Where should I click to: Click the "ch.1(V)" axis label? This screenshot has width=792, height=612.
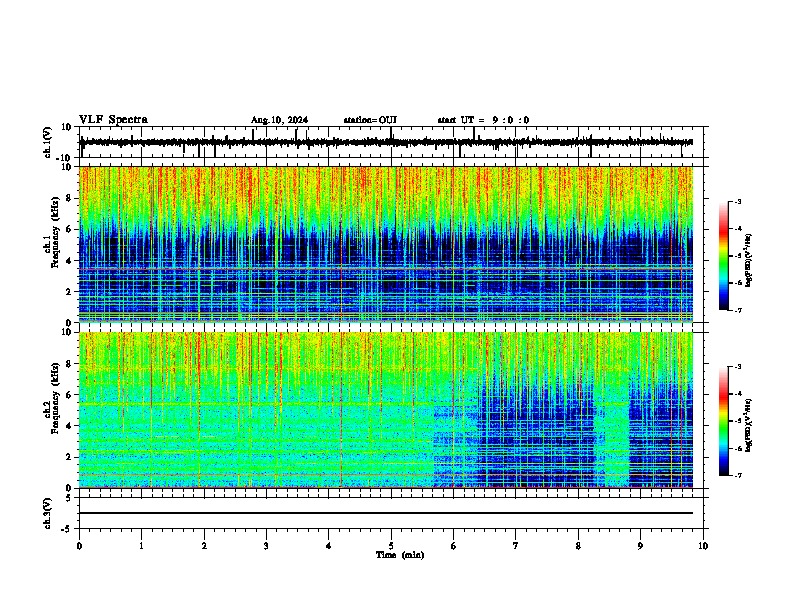pyautogui.click(x=48, y=142)
